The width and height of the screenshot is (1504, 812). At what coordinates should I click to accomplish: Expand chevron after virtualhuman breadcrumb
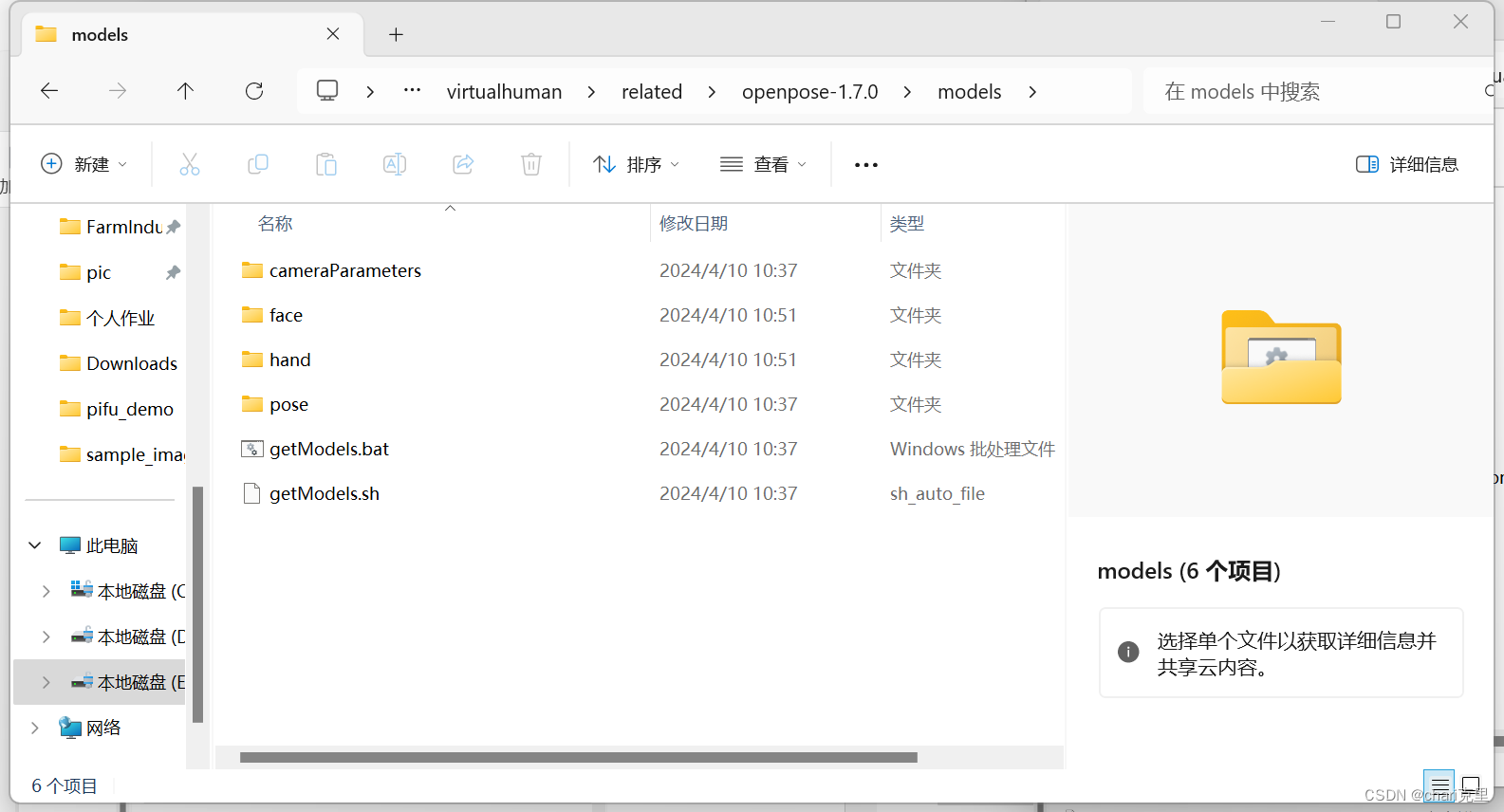[x=591, y=92]
